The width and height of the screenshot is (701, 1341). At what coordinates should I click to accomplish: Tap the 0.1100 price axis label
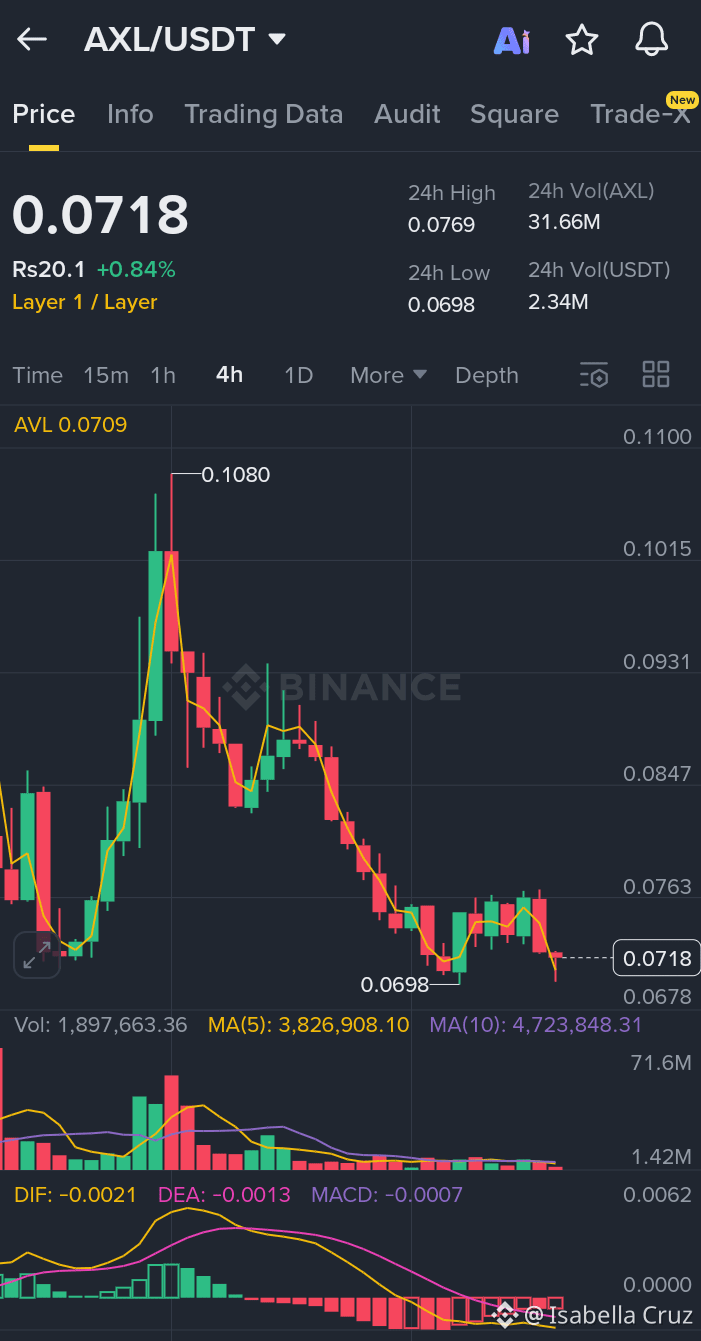click(657, 437)
